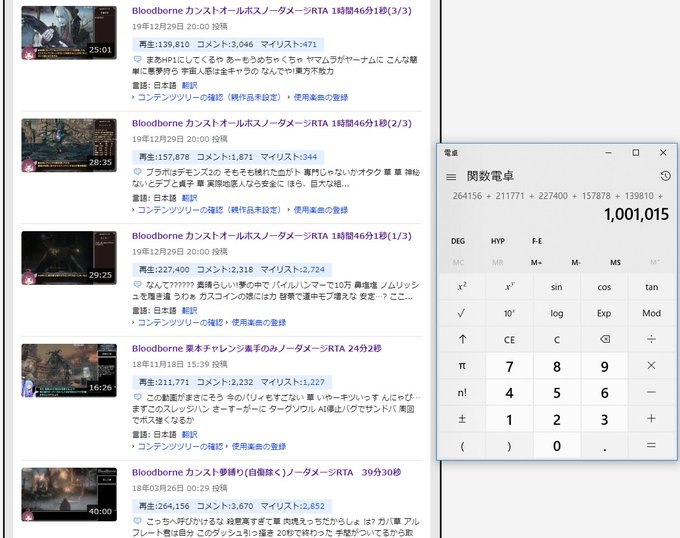Open video titled カンストオールボスノーダメージRTA (1/3)
Screen dimensions: 680x538
pyautogui.click(x=272, y=236)
